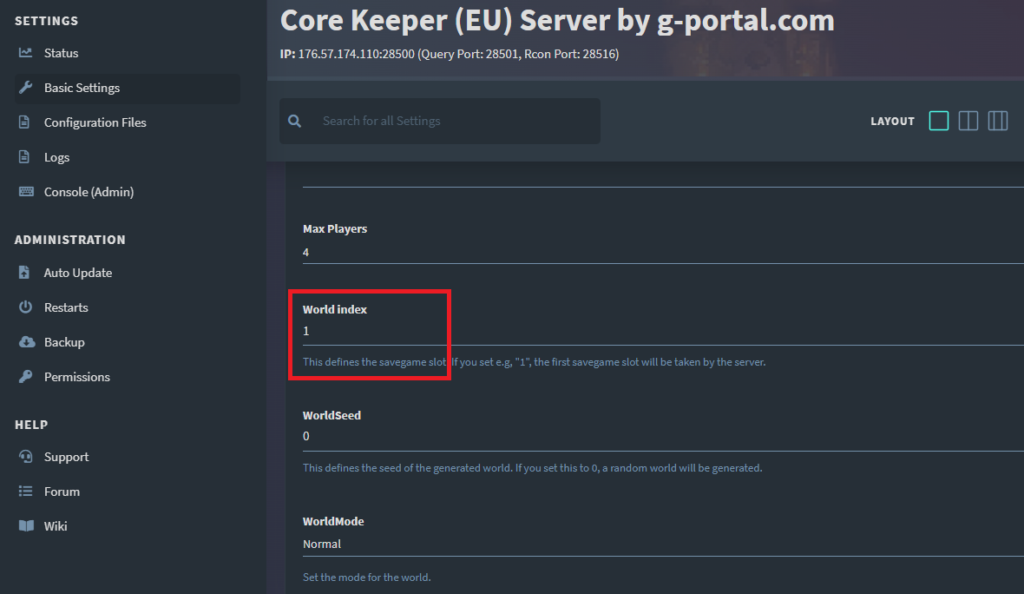Focus the Search for all Settings field
This screenshot has height=594, width=1024.
coord(440,121)
